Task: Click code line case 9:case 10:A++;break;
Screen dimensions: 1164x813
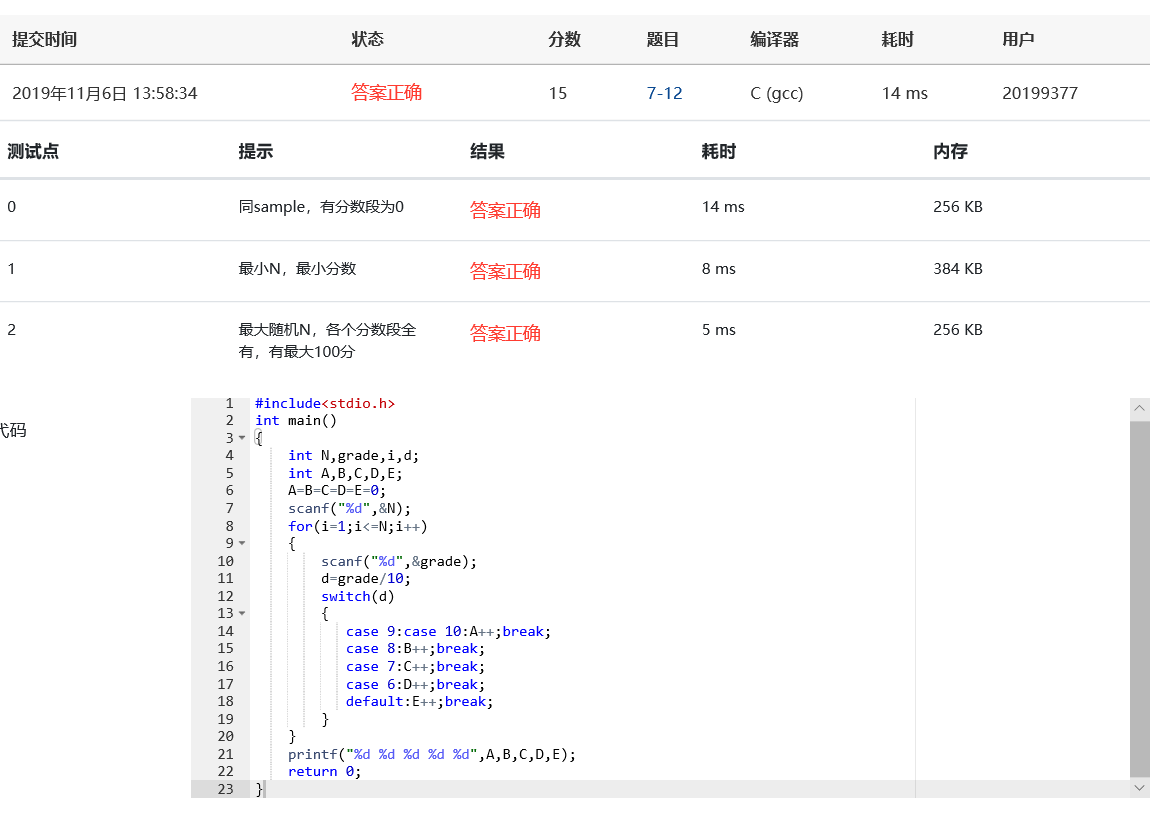Action: pos(448,631)
